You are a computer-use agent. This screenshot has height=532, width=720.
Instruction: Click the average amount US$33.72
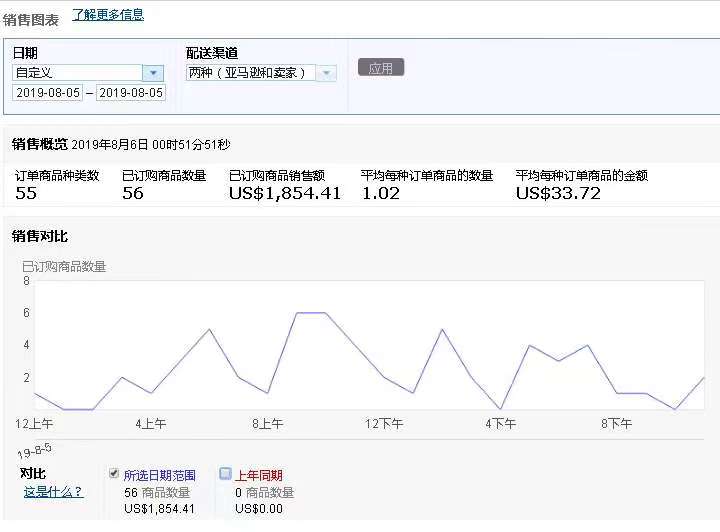pyautogui.click(x=558, y=193)
